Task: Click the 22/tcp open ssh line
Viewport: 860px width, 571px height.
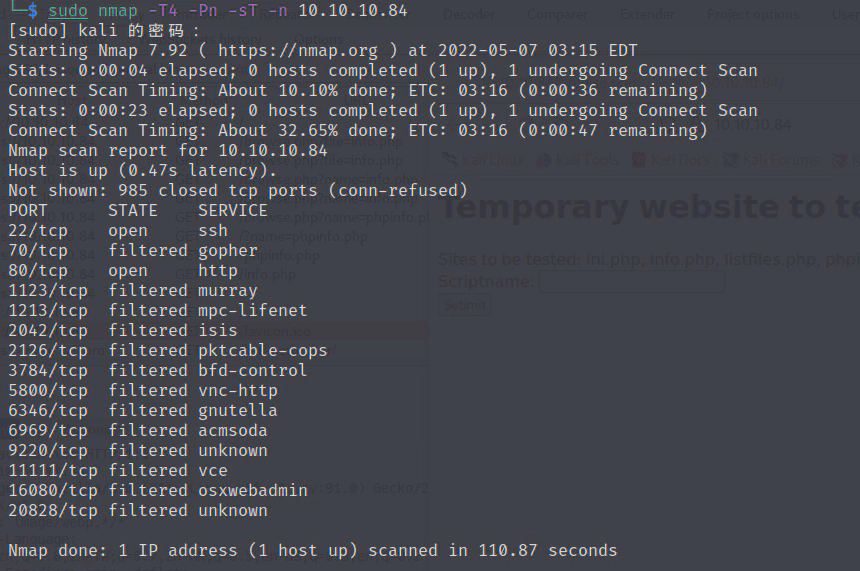Action: pyautogui.click(x=118, y=230)
